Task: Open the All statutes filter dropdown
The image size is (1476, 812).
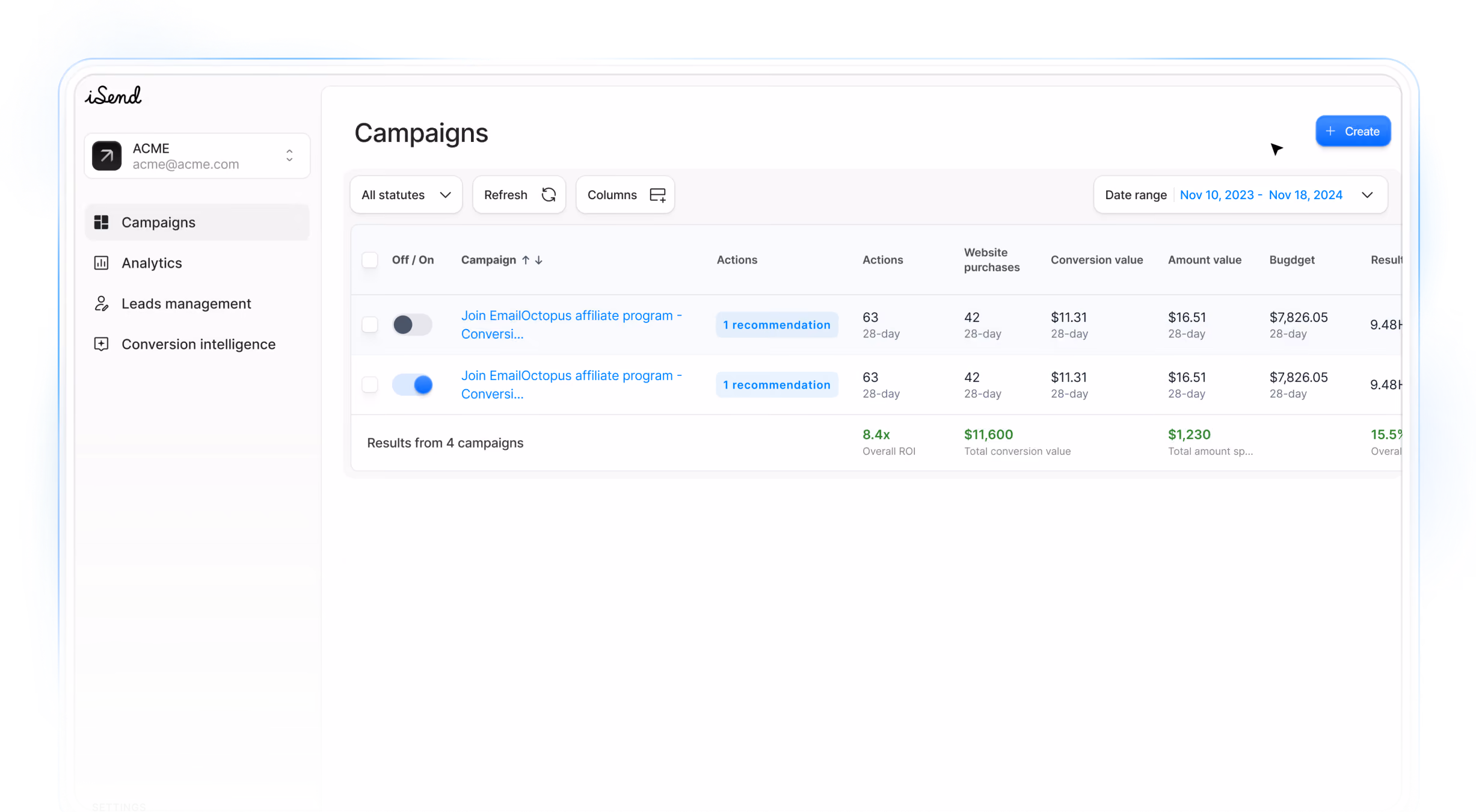Action: pos(406,195)
